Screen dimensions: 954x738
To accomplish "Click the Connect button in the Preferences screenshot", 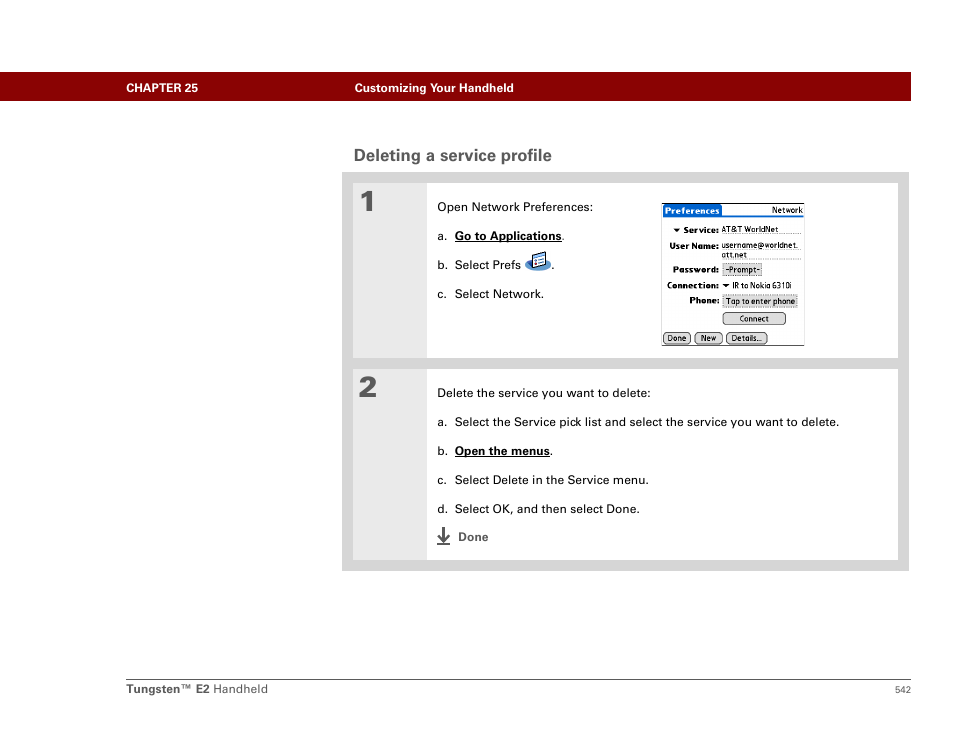I will click(x=754, y=319).
